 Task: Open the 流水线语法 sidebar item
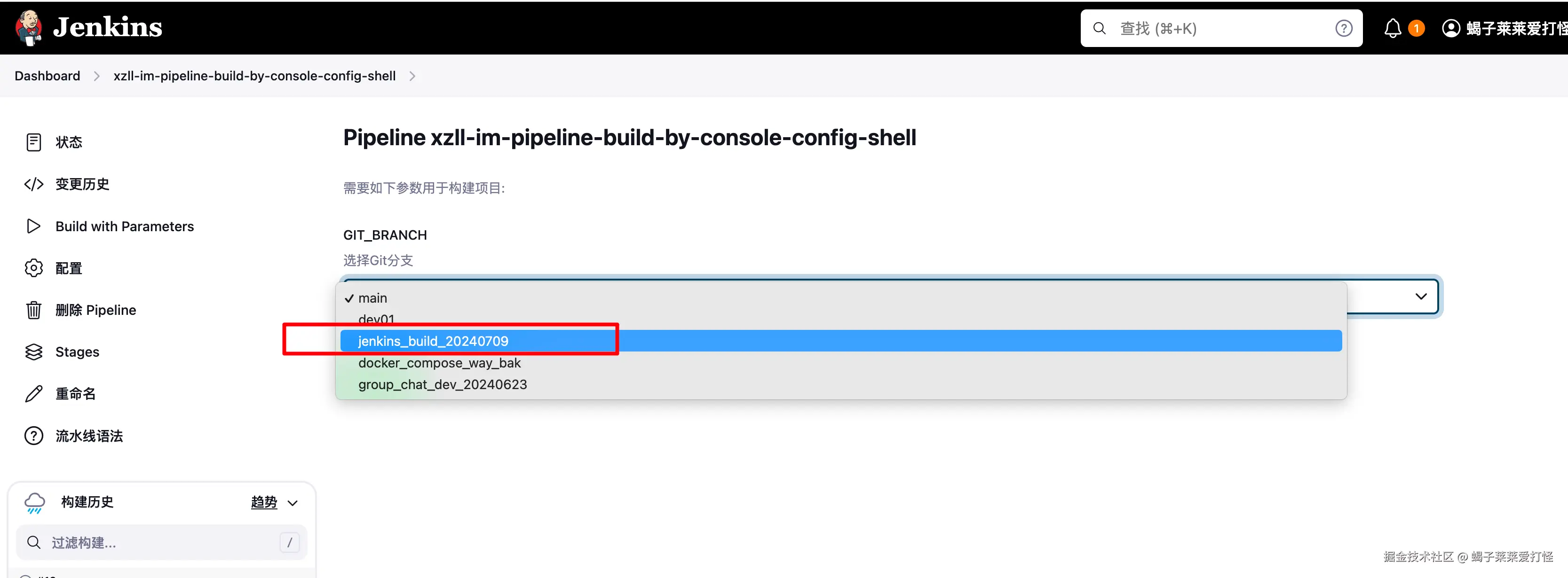click(x=89, y=436)
